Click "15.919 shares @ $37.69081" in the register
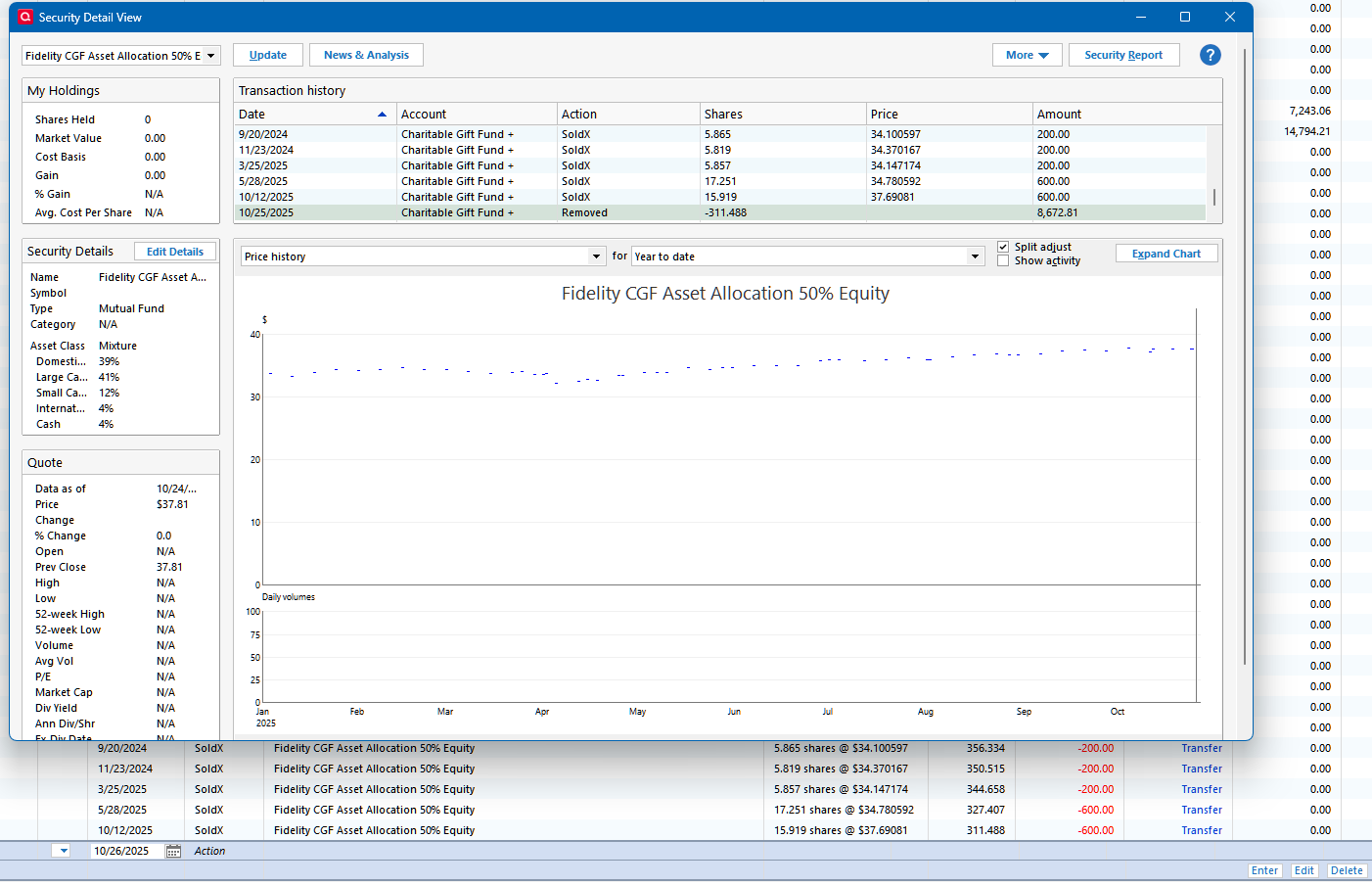The height and width of the screenshot is (886, 1372). (841, 830)
